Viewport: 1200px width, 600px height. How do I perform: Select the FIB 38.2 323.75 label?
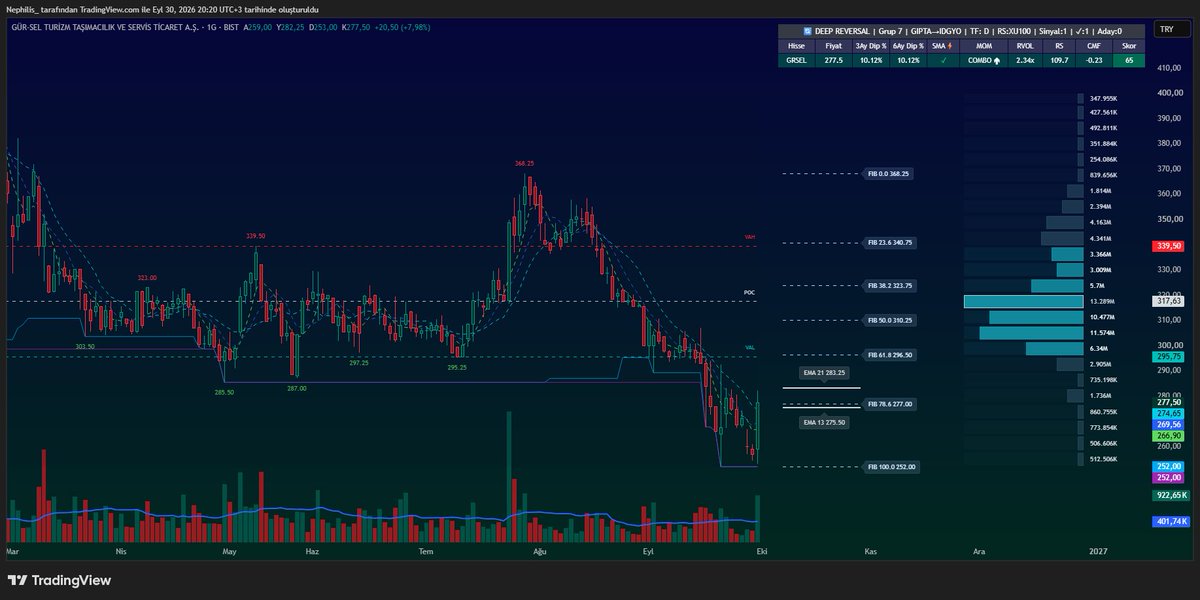click(889, 286)
